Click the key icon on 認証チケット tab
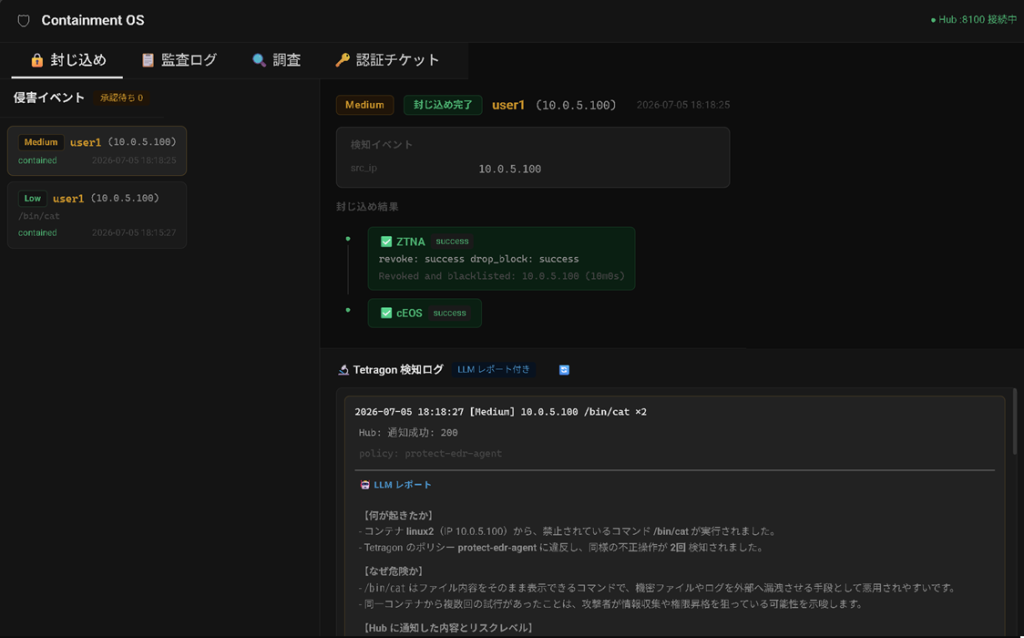The height and width of the screenshot is (638, 1024). tap(342, 60)
